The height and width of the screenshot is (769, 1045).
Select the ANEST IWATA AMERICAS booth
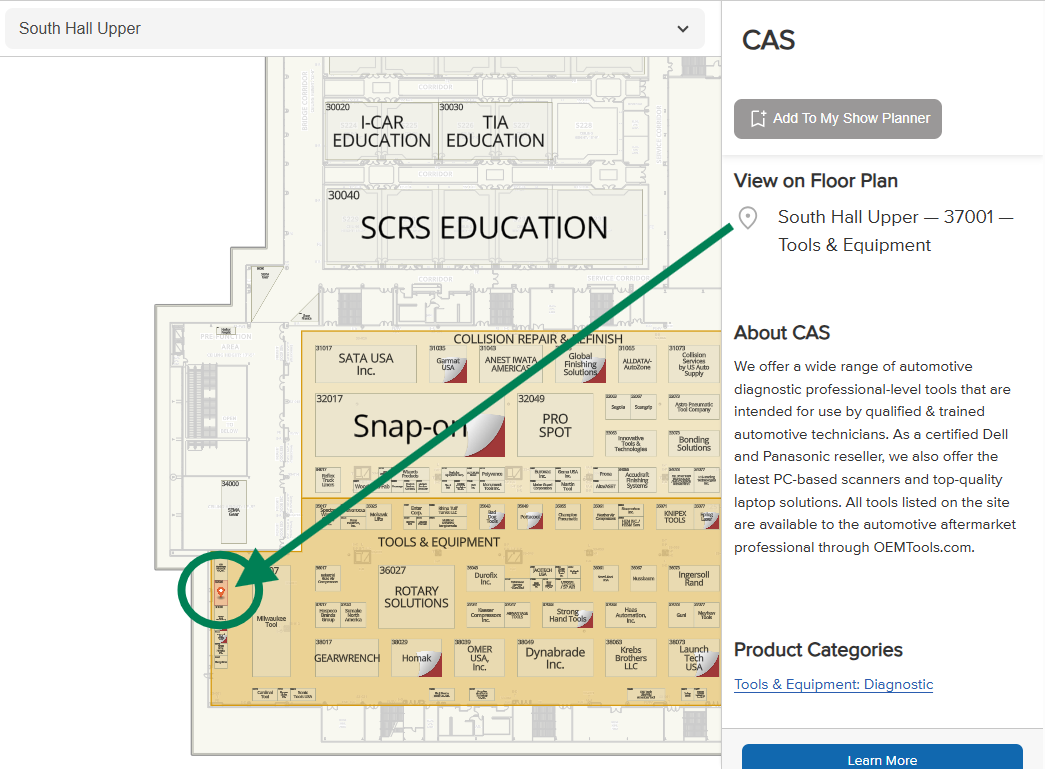510,364
